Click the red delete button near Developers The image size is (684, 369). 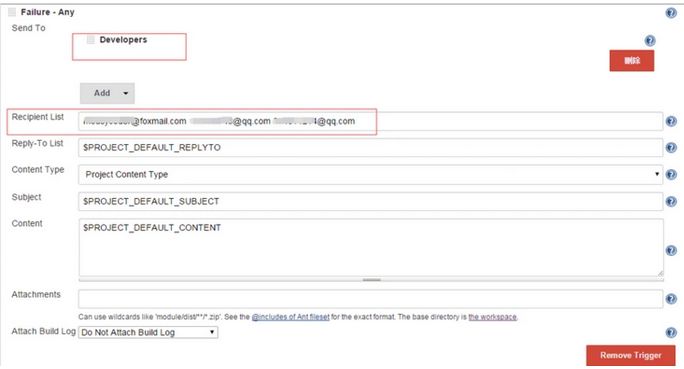coord(632,61)
